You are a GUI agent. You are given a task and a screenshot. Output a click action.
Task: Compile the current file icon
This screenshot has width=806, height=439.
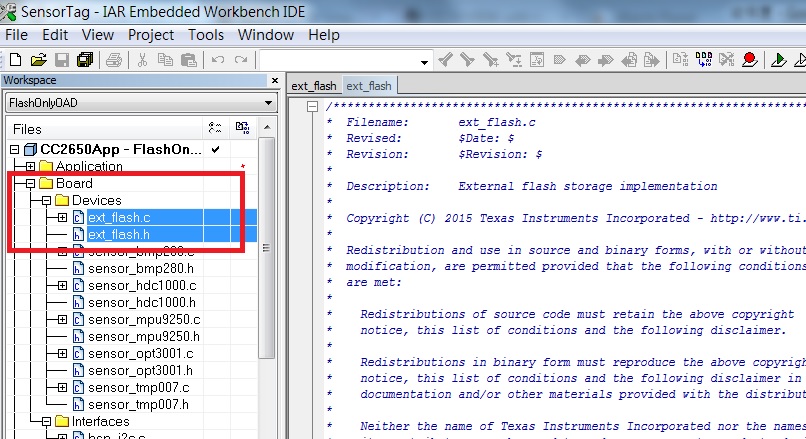(x=681, y=60)
